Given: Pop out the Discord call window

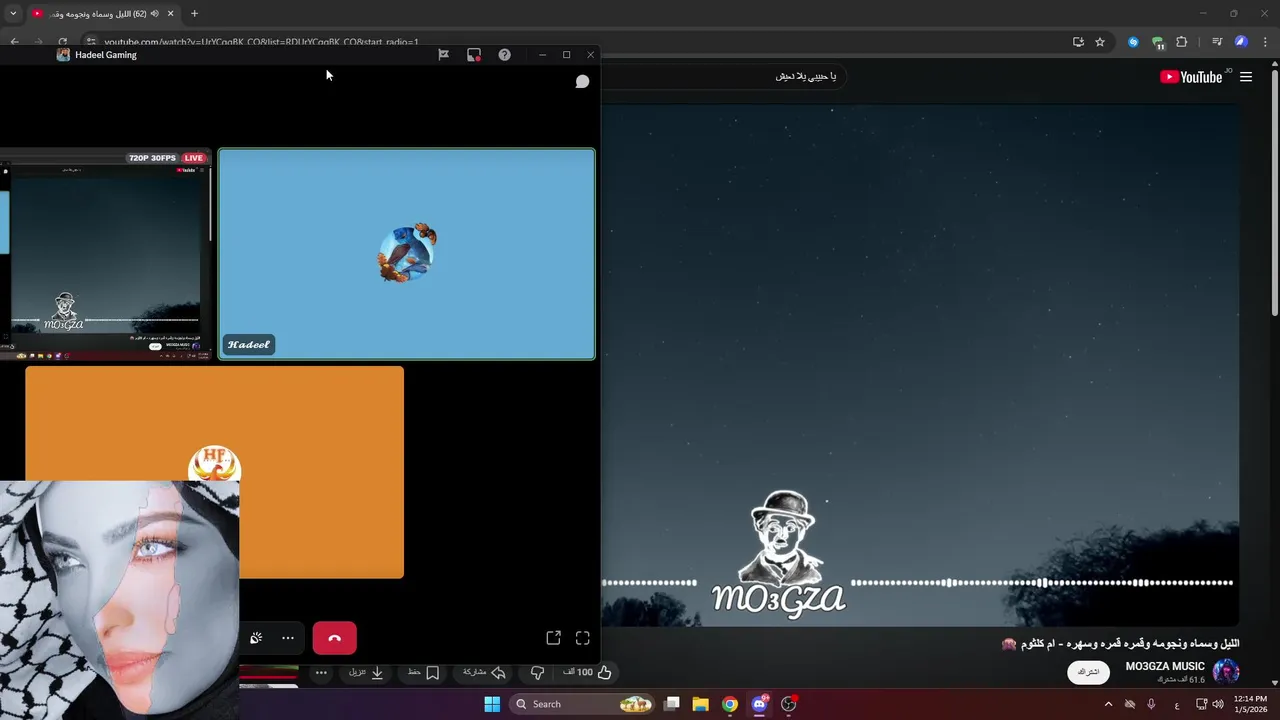Looking at the screenshot, I should (553, 638).
